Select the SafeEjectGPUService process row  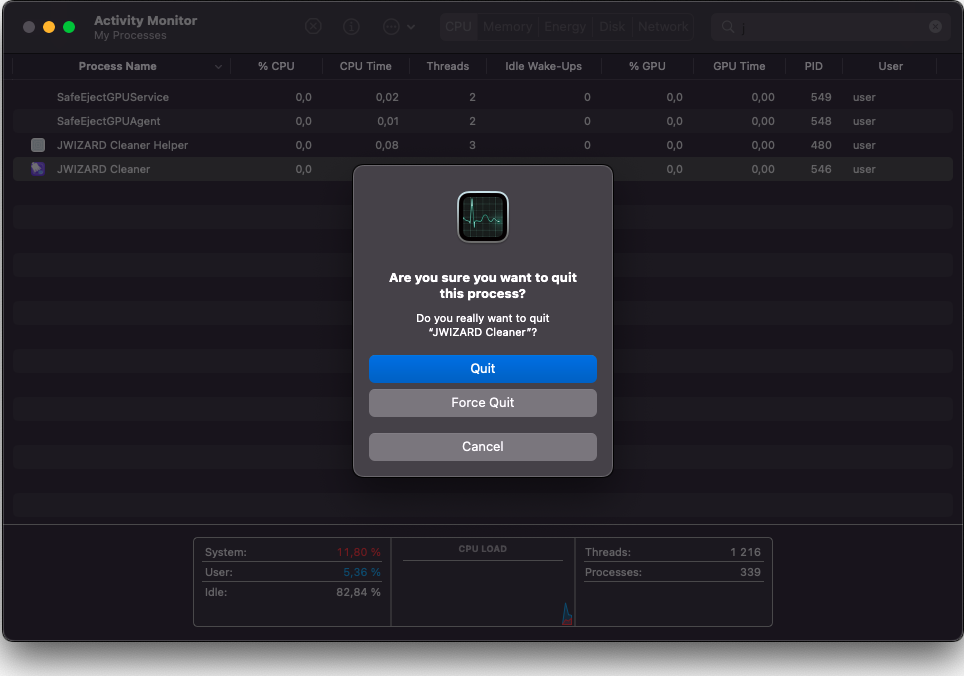[113, 97]
